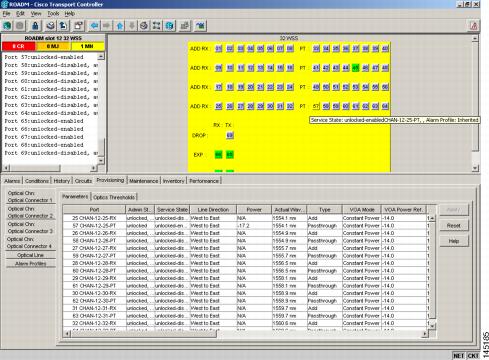The height and width of the screenshot is (360, 489).
Task: Click green highlighted port 45 in PT row
Action: [356, 68]
